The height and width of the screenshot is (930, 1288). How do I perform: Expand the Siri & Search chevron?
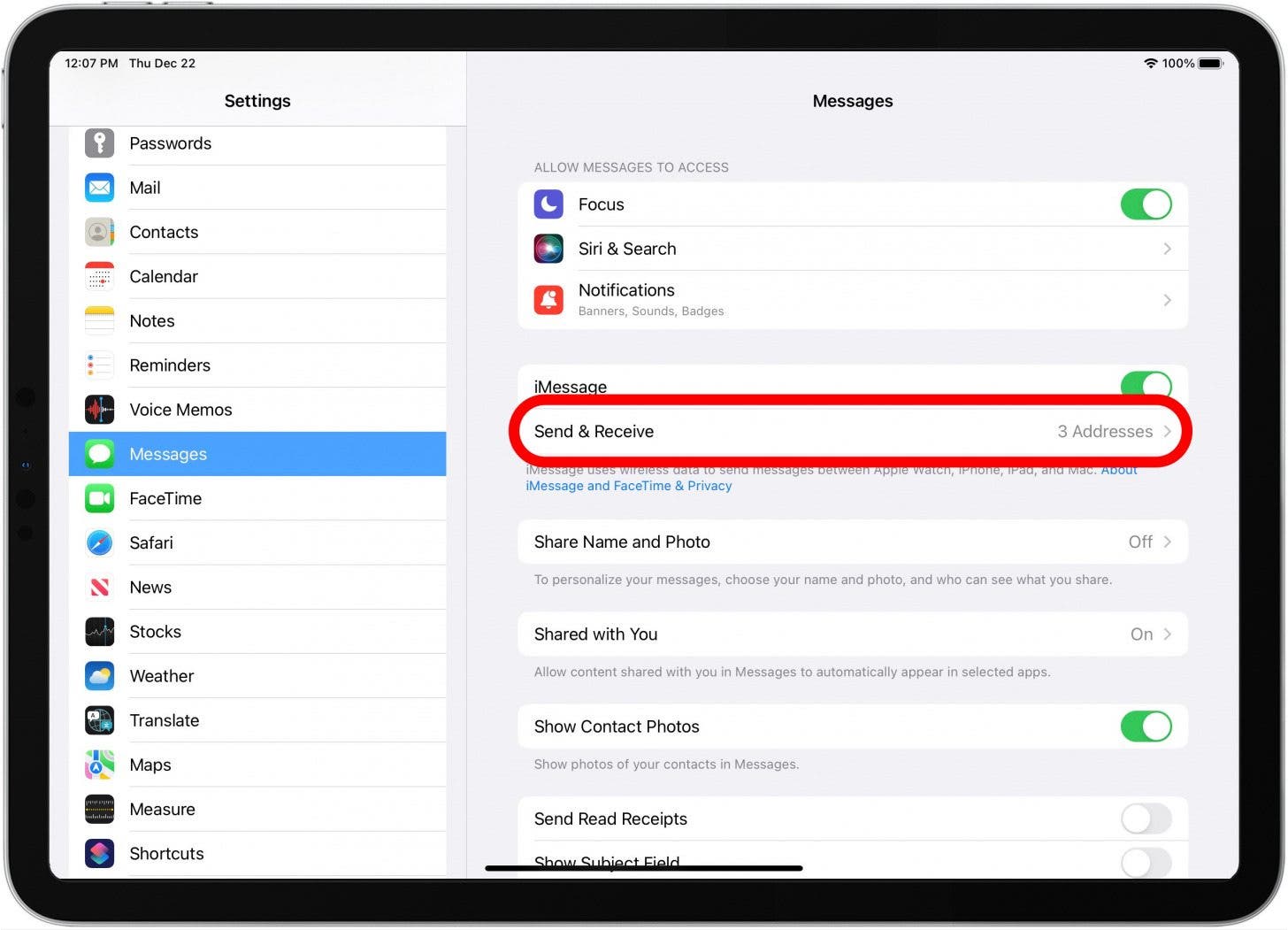coord(1167,250)
